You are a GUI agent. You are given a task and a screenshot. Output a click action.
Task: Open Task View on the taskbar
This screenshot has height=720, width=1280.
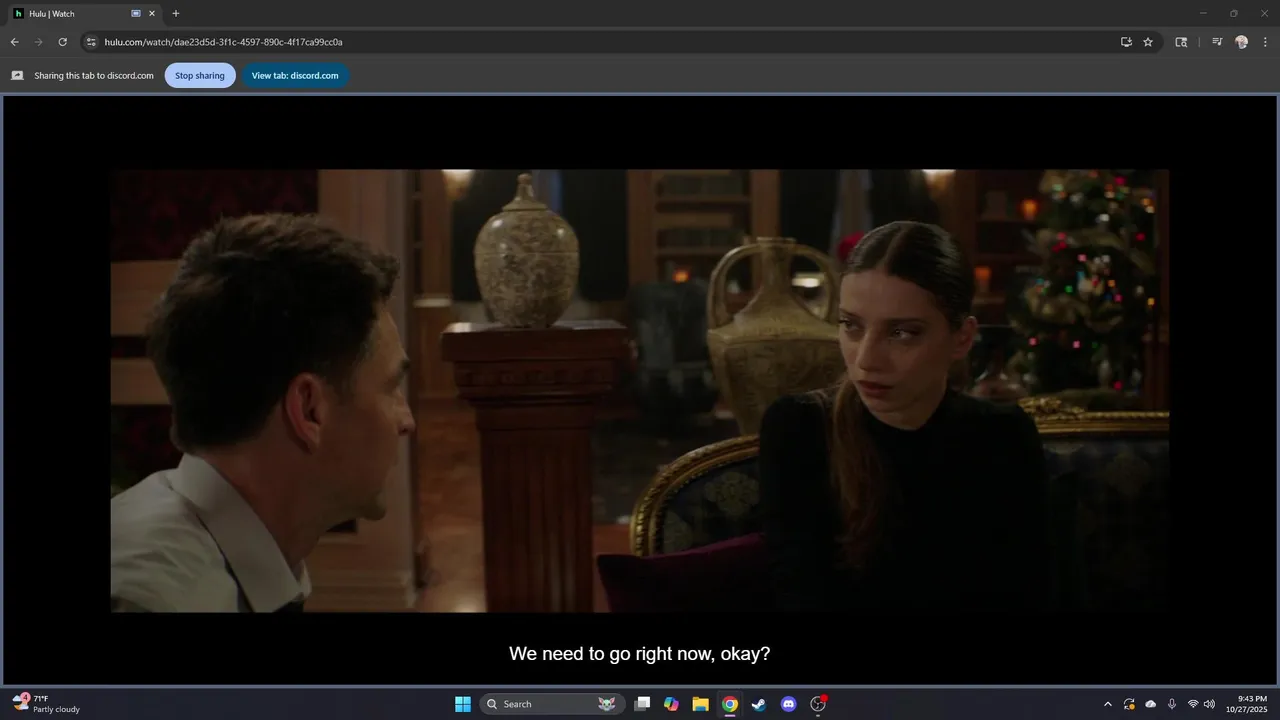tap(643, 704)
